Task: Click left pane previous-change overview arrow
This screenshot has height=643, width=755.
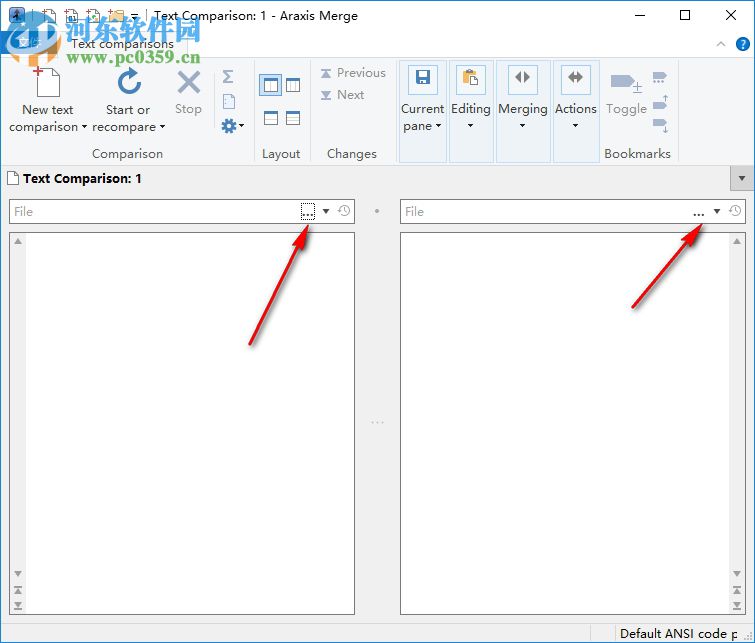Action: tap(18, 590)
